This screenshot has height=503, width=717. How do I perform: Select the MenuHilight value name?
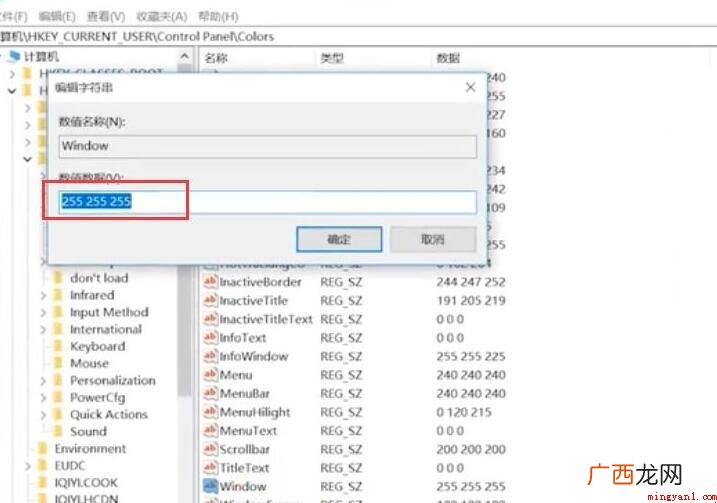tap(255, 412)
